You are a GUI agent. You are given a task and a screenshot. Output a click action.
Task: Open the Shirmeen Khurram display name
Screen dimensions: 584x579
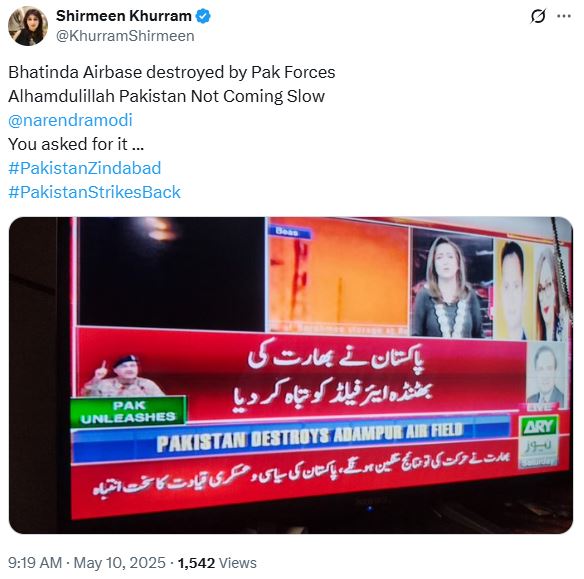click(x=124, y=16)
